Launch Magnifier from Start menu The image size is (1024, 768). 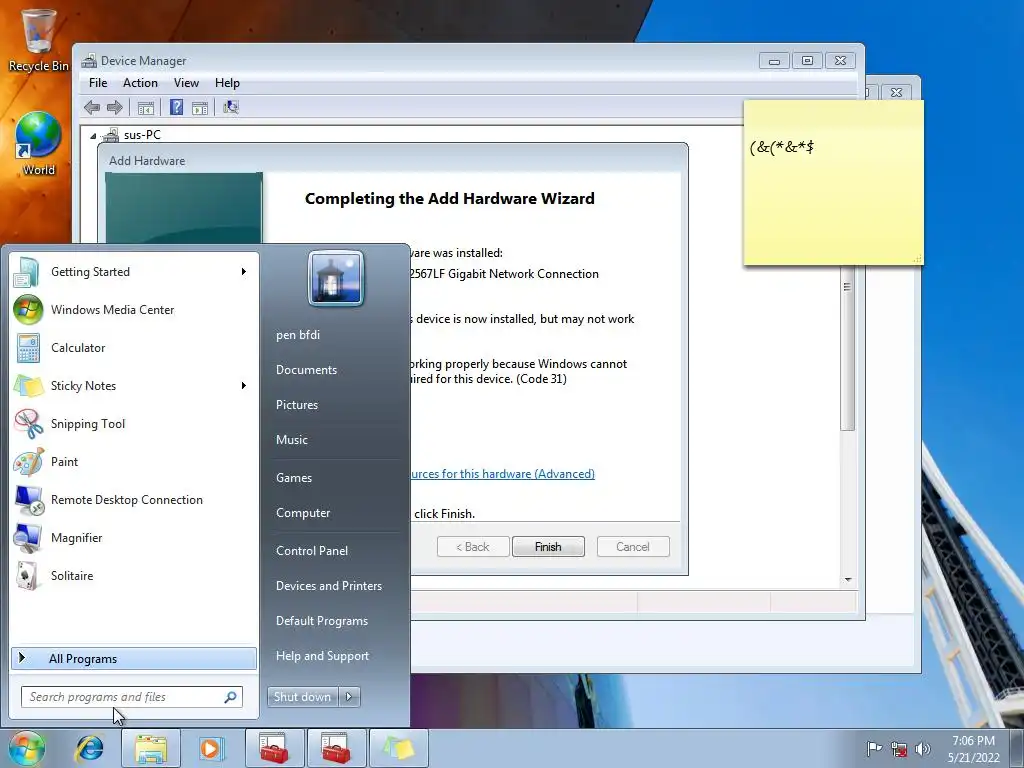[134, 537]
